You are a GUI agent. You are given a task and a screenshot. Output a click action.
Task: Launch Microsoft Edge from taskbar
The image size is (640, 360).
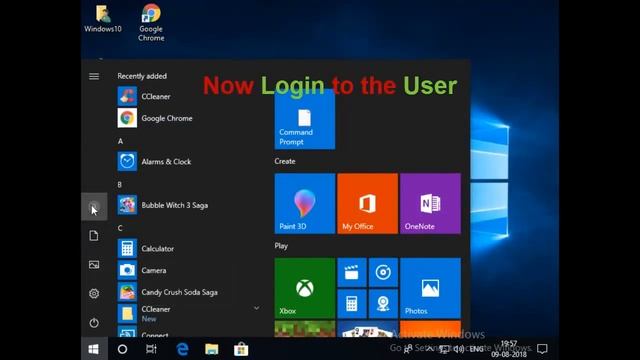pyautogui.click(x=182, y=349)
